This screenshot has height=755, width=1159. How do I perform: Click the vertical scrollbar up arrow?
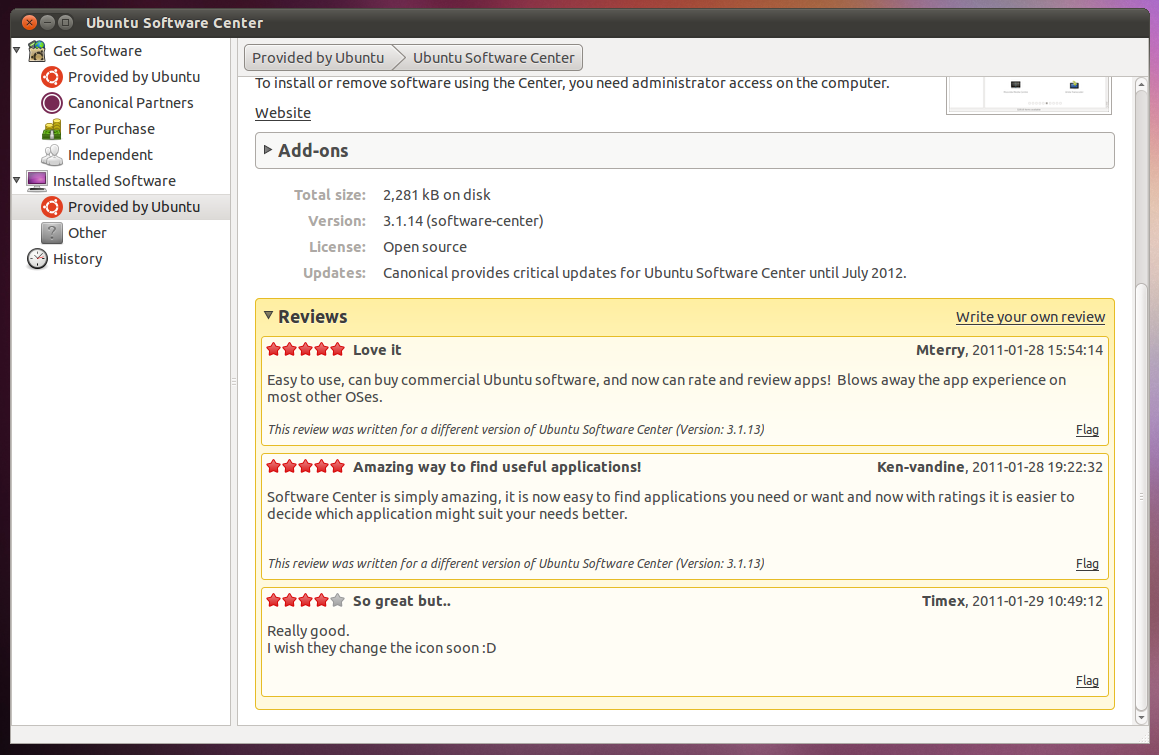1141,84
